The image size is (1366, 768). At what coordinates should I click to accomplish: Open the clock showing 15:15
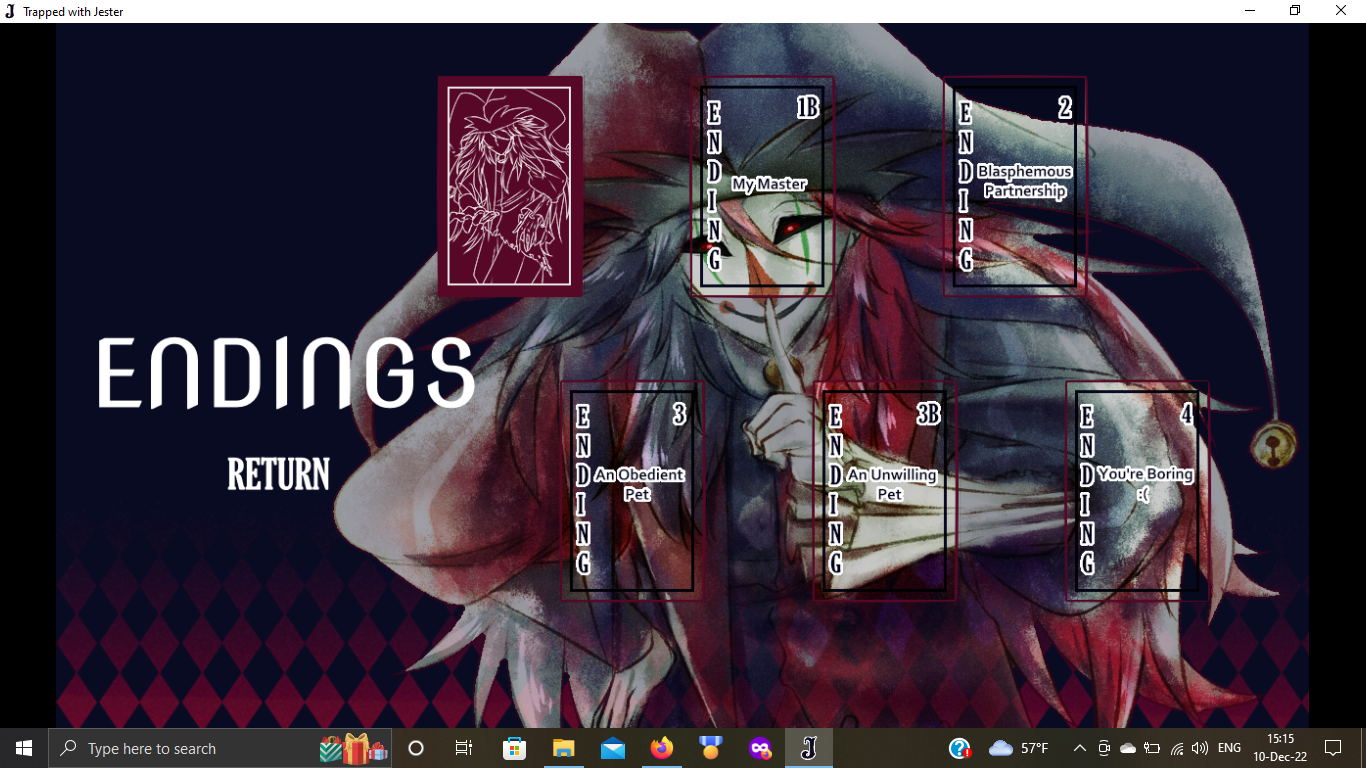(1280, 748)
